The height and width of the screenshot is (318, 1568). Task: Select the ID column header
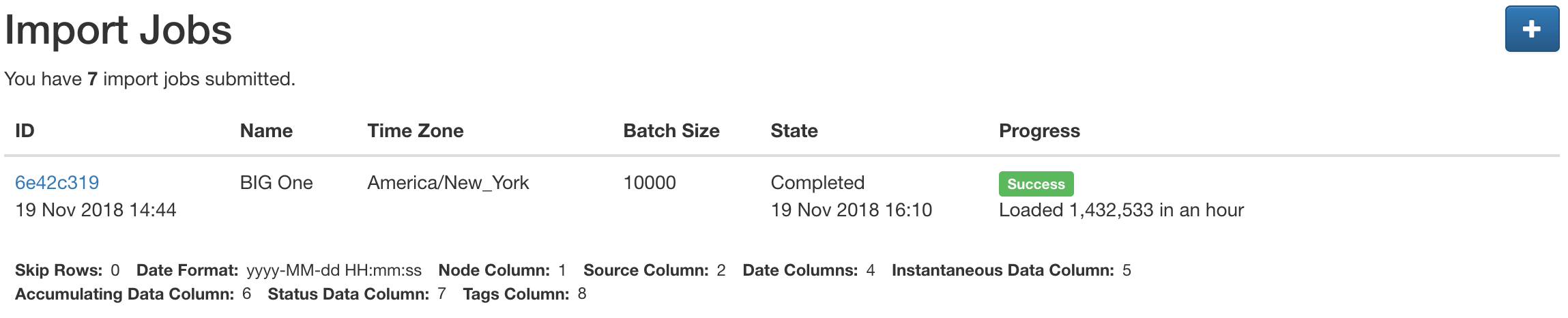tap(25, 131)
